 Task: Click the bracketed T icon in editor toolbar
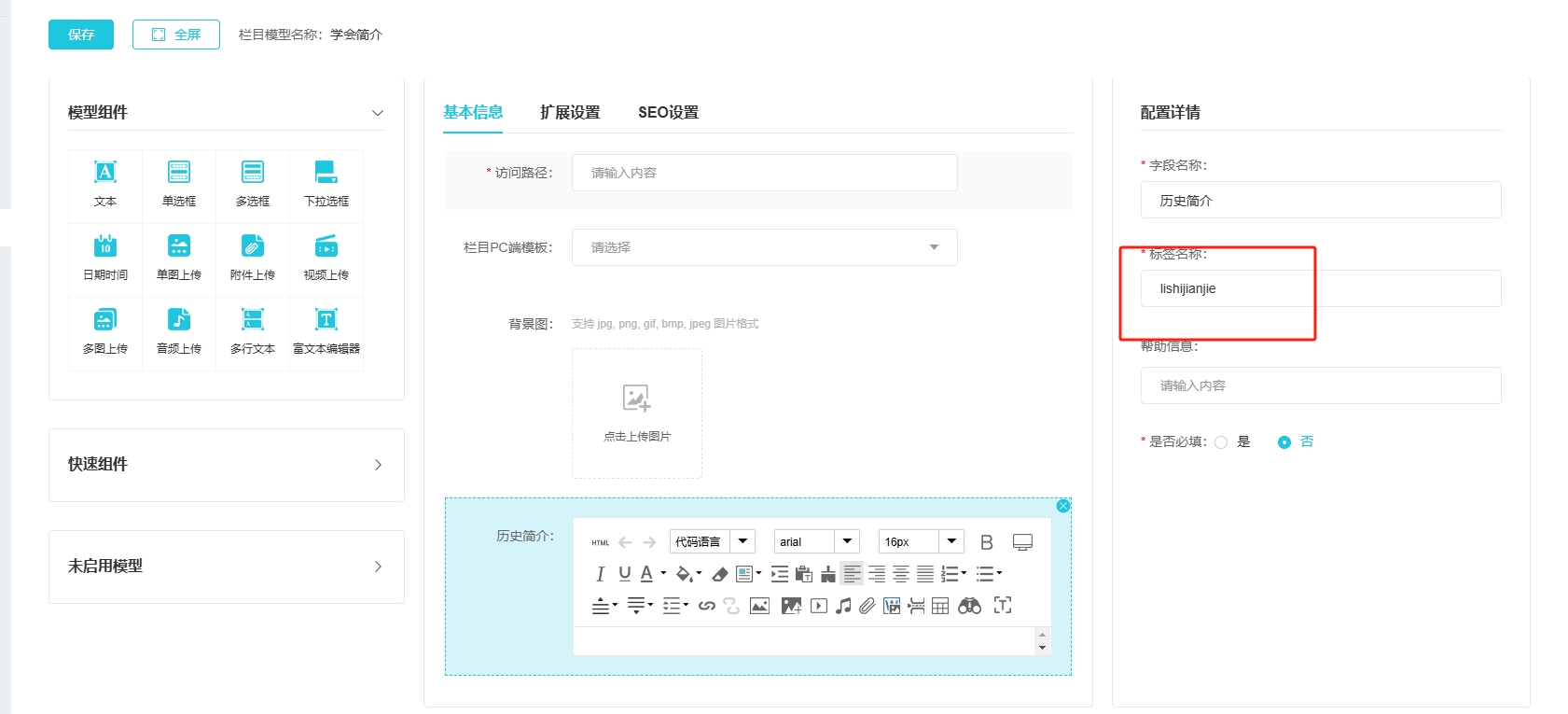coord(1003,605)
